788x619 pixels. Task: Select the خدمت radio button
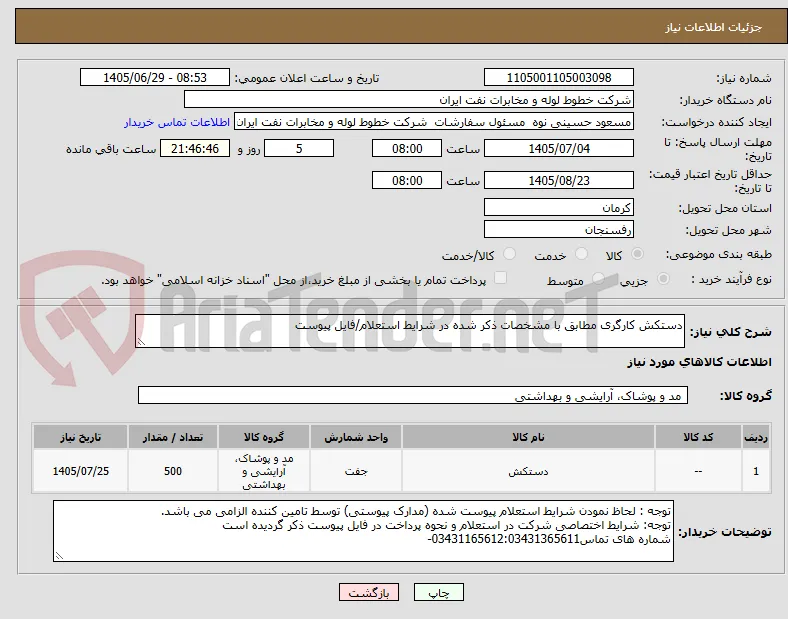coord(581,254)
